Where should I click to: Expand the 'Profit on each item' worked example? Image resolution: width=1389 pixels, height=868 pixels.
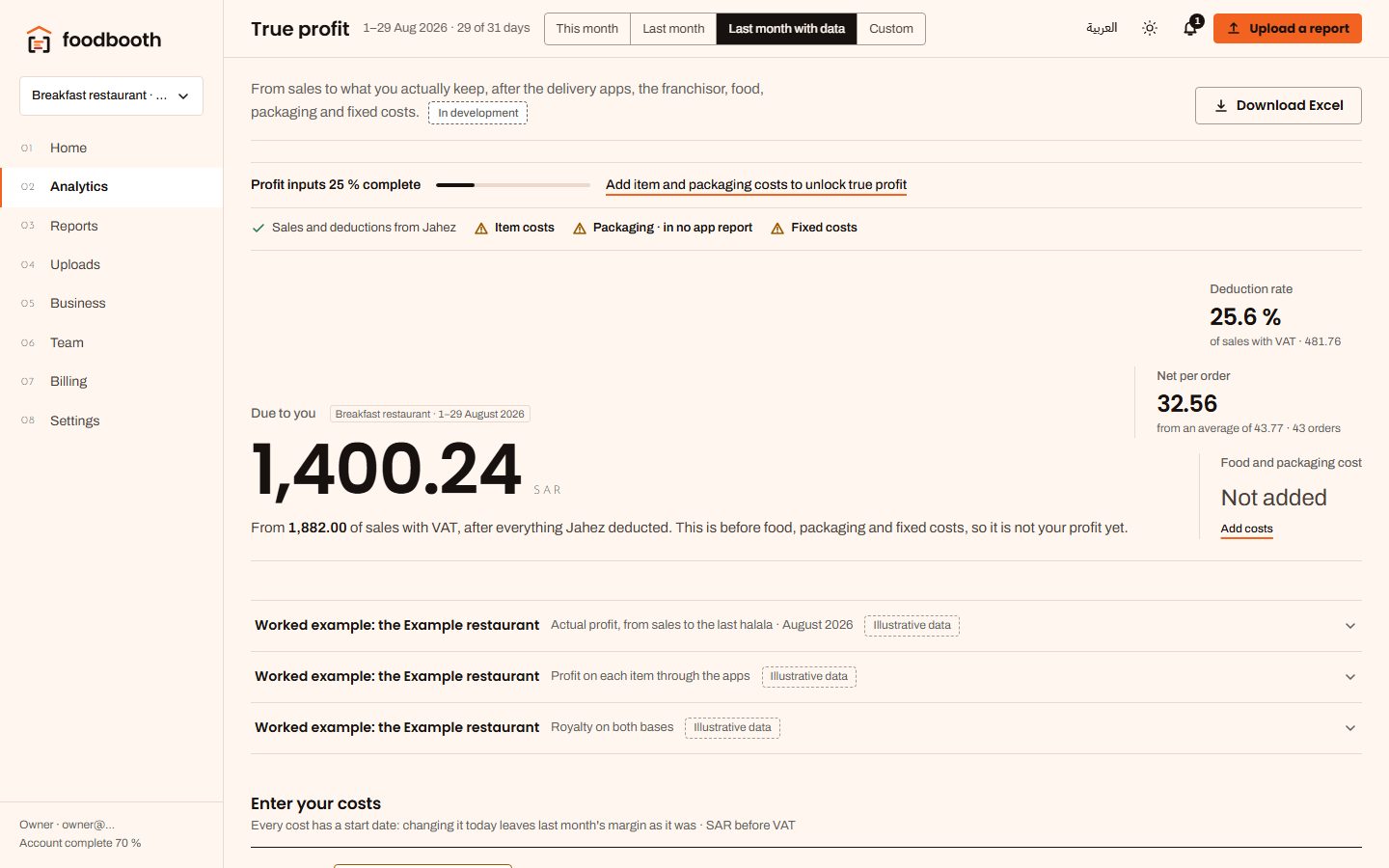[806, 677]
